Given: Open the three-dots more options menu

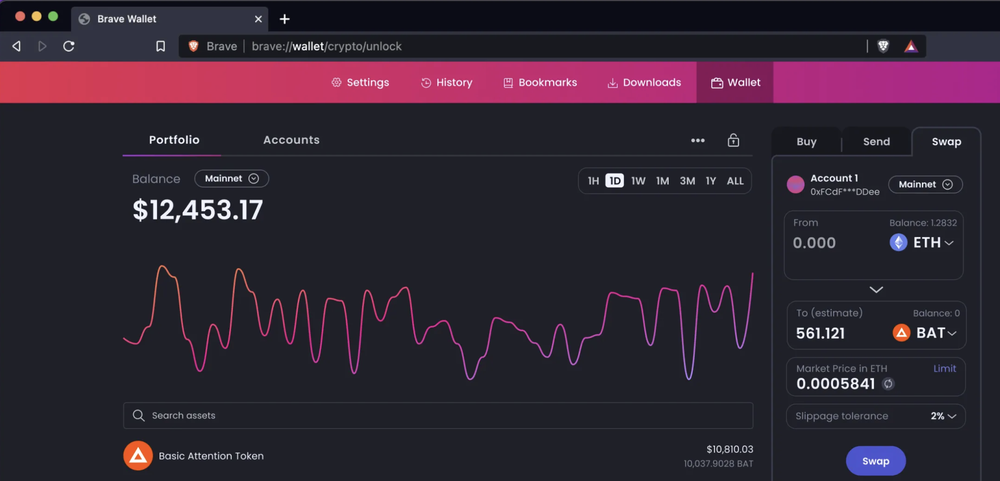Looking at the screenshot, I should coord(698,140).
